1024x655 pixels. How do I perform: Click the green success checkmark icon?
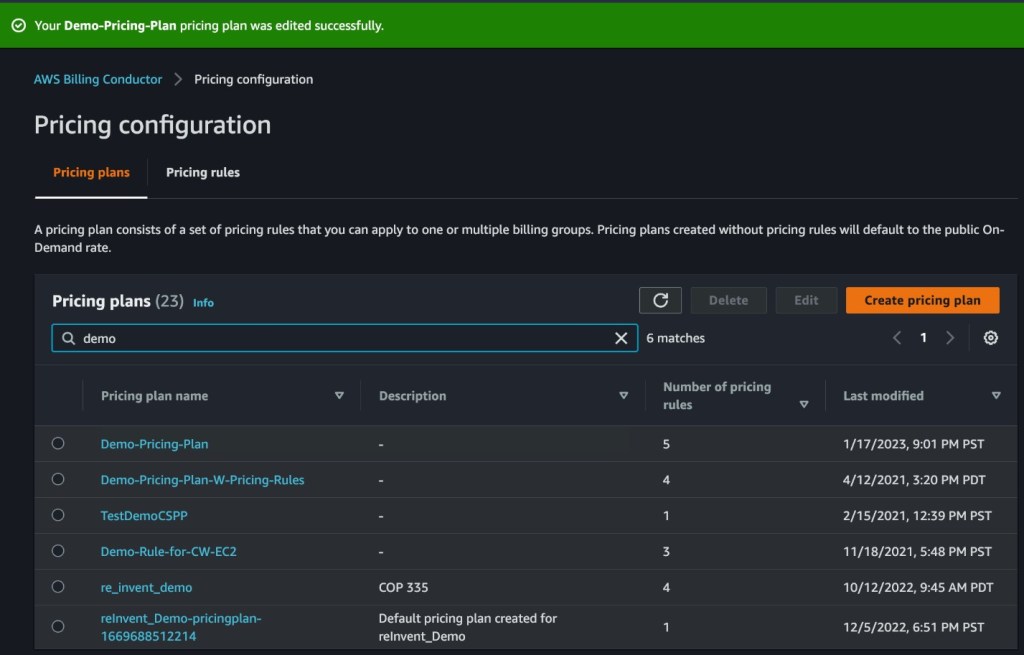click(18, 25)
